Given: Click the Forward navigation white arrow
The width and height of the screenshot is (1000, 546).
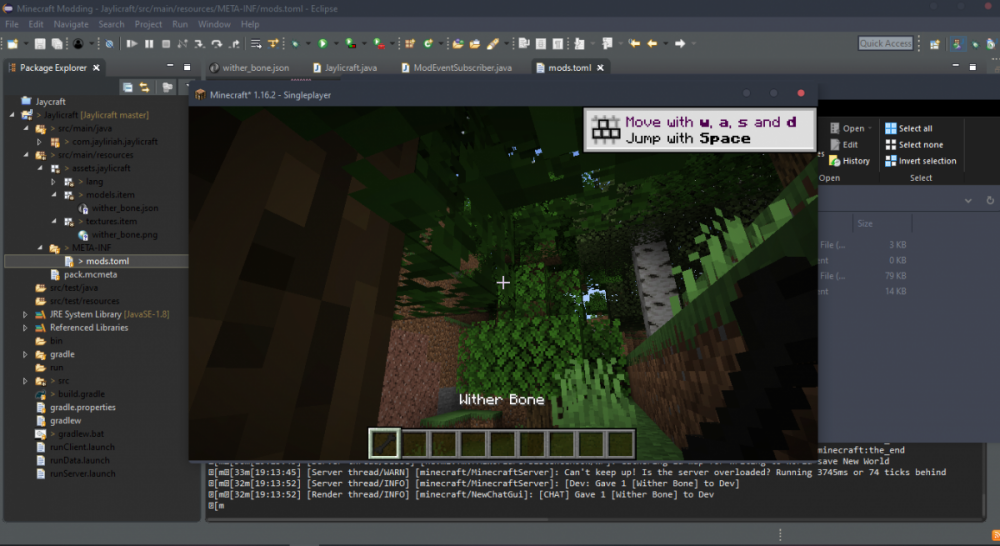Looking at the screenshot, I should click(x=680, y=43).
